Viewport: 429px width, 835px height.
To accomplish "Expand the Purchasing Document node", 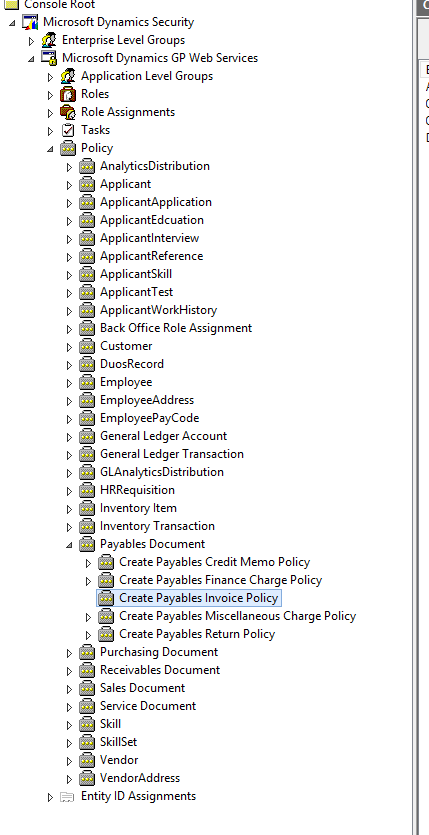I will click(x=69, y=653).
